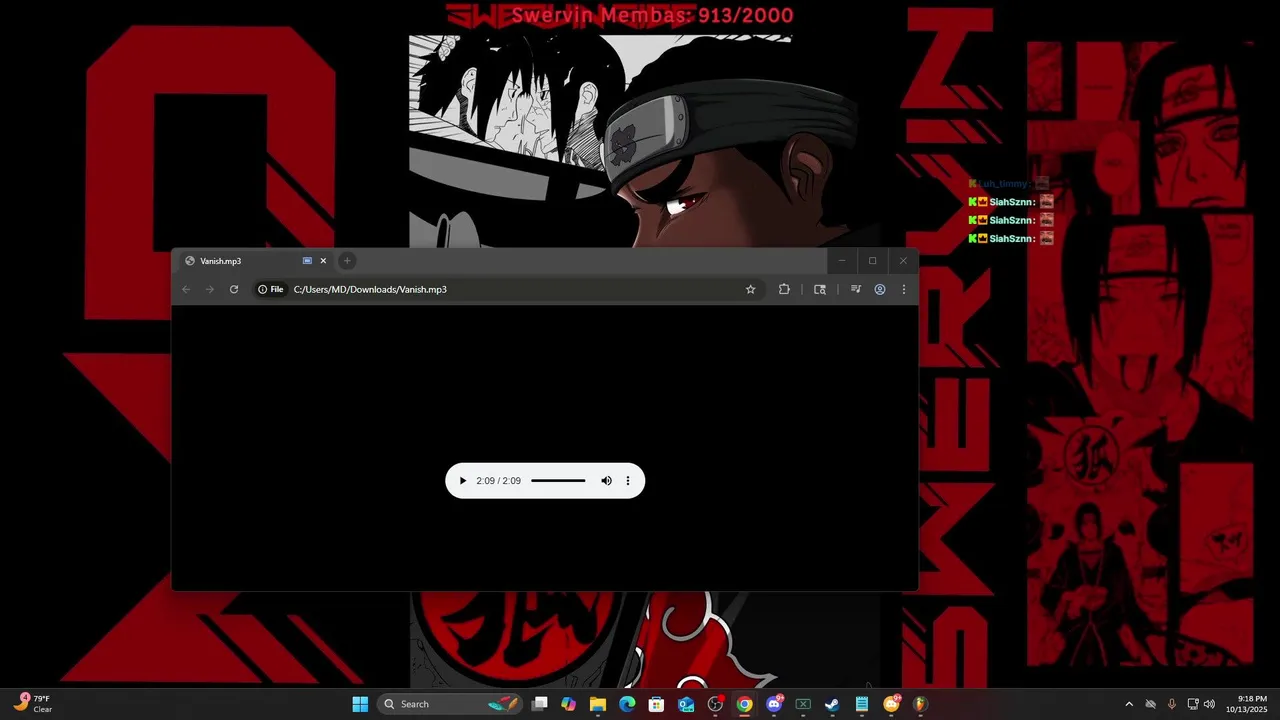The height and width of the screenshot is (720, 1280).
Task: Open display network tray icon
Action: (1193, 704)
